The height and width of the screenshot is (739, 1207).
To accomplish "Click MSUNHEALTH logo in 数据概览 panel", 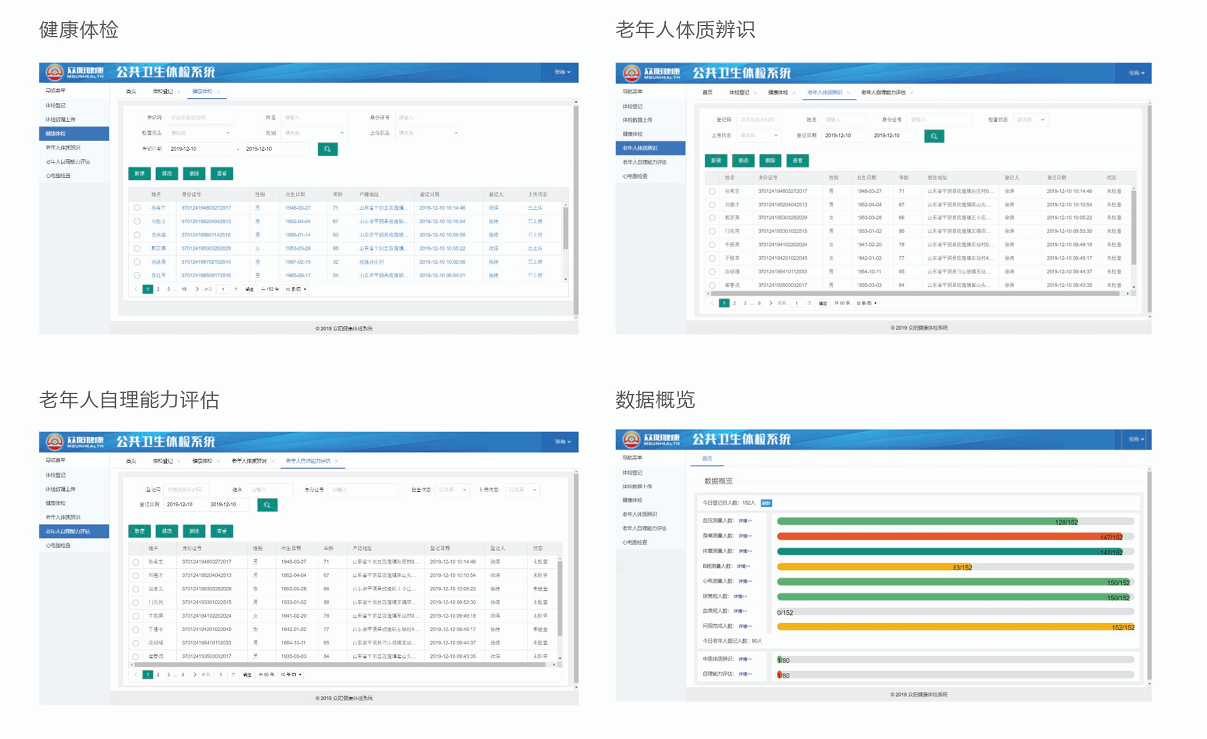I will coord(652,440).
